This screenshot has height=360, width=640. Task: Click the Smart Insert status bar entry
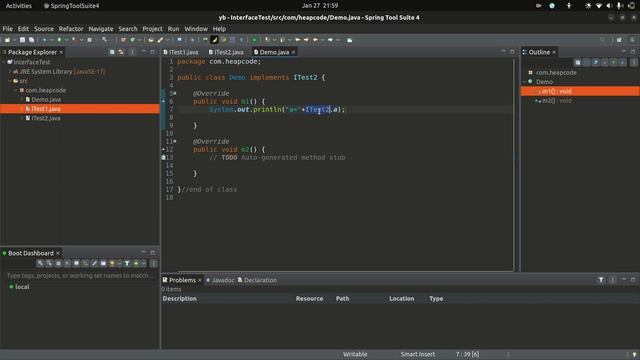[418, 354]
